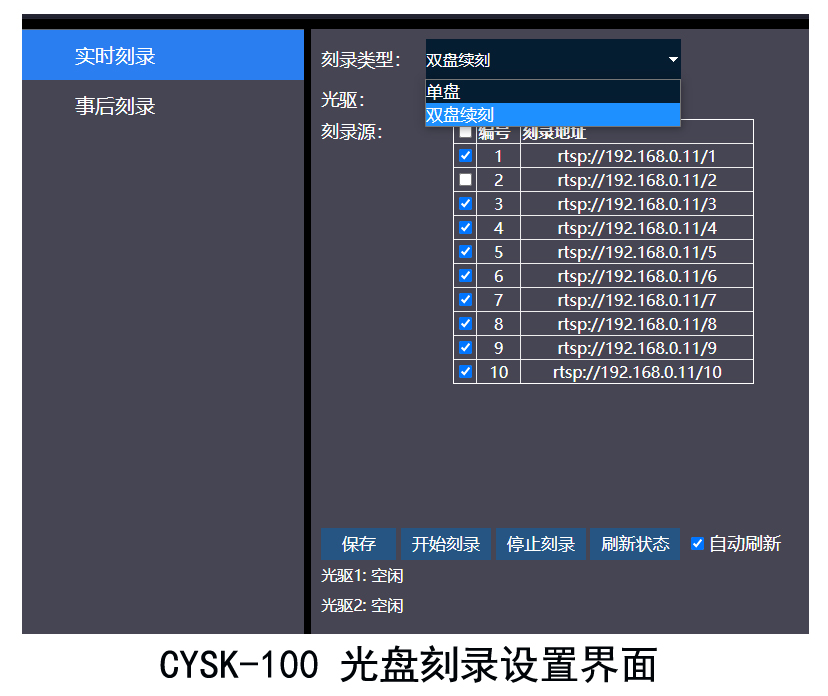
Task: Click the 保存 button
Action: click(358, 544)
